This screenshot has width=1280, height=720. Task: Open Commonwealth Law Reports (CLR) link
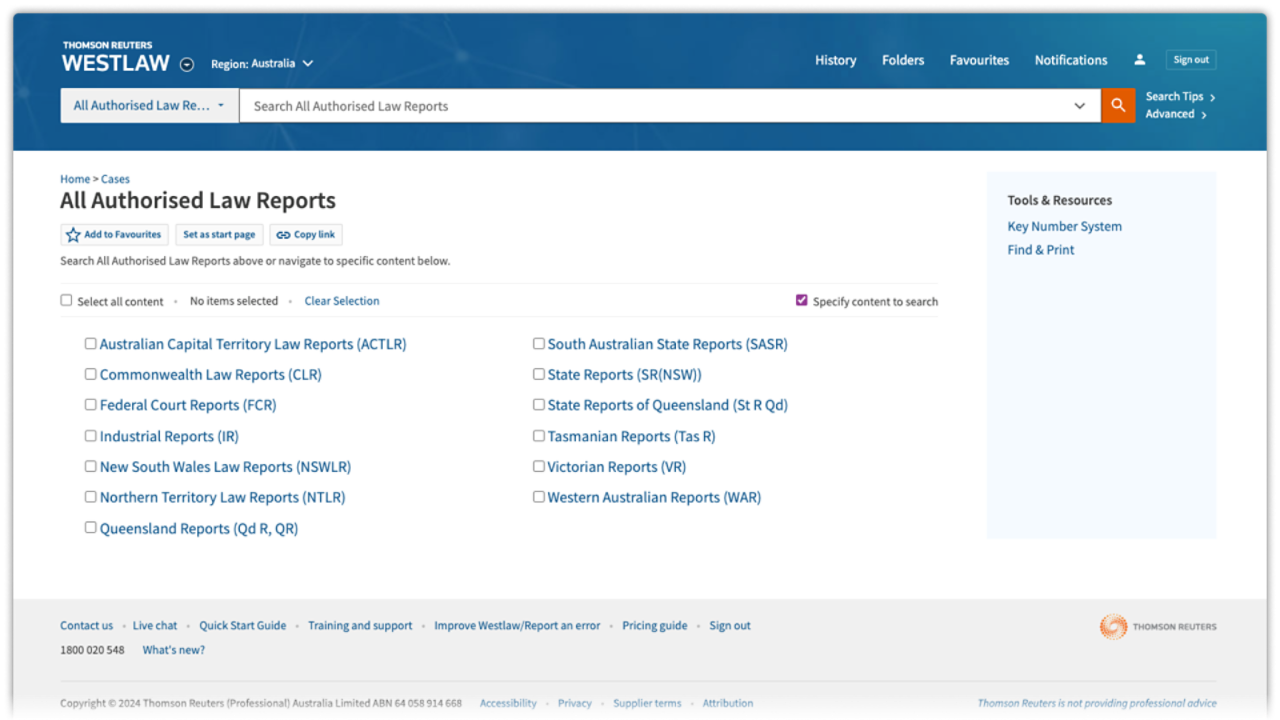(x=211, y=375)
